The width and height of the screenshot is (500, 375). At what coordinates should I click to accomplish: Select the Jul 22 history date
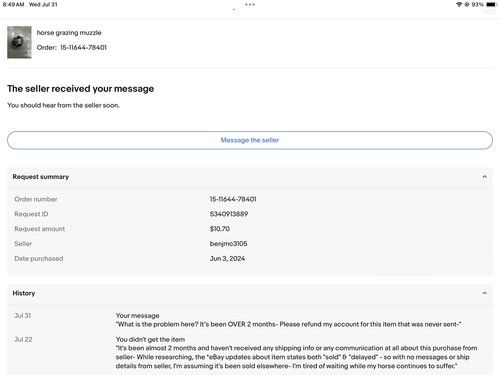[23, 340]
